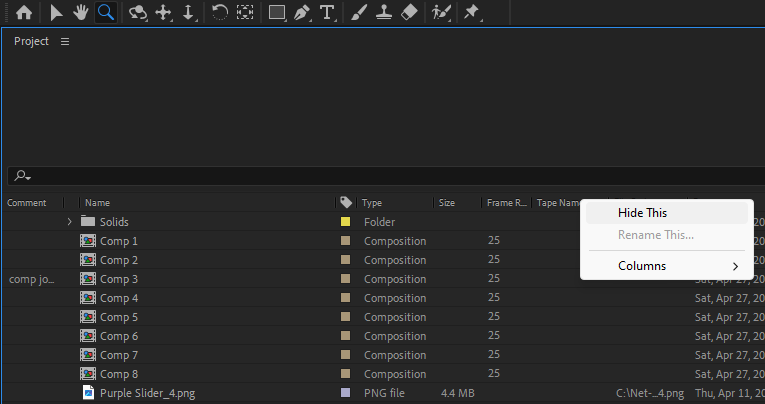Select the Pan camera tool
This screenshot has height=404, width=765.
(x=163, y=13)
